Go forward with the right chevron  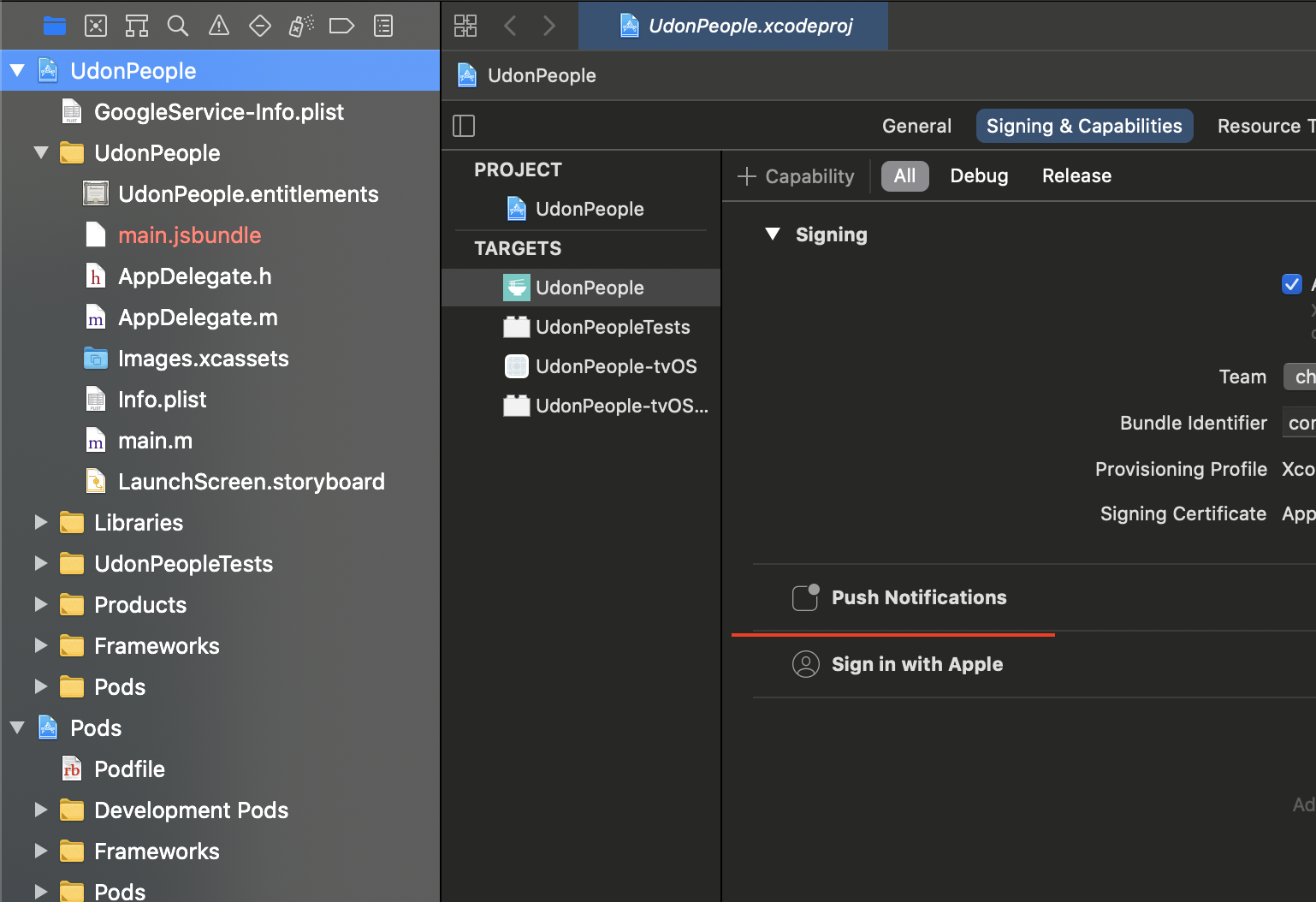[x=549, y=26]
